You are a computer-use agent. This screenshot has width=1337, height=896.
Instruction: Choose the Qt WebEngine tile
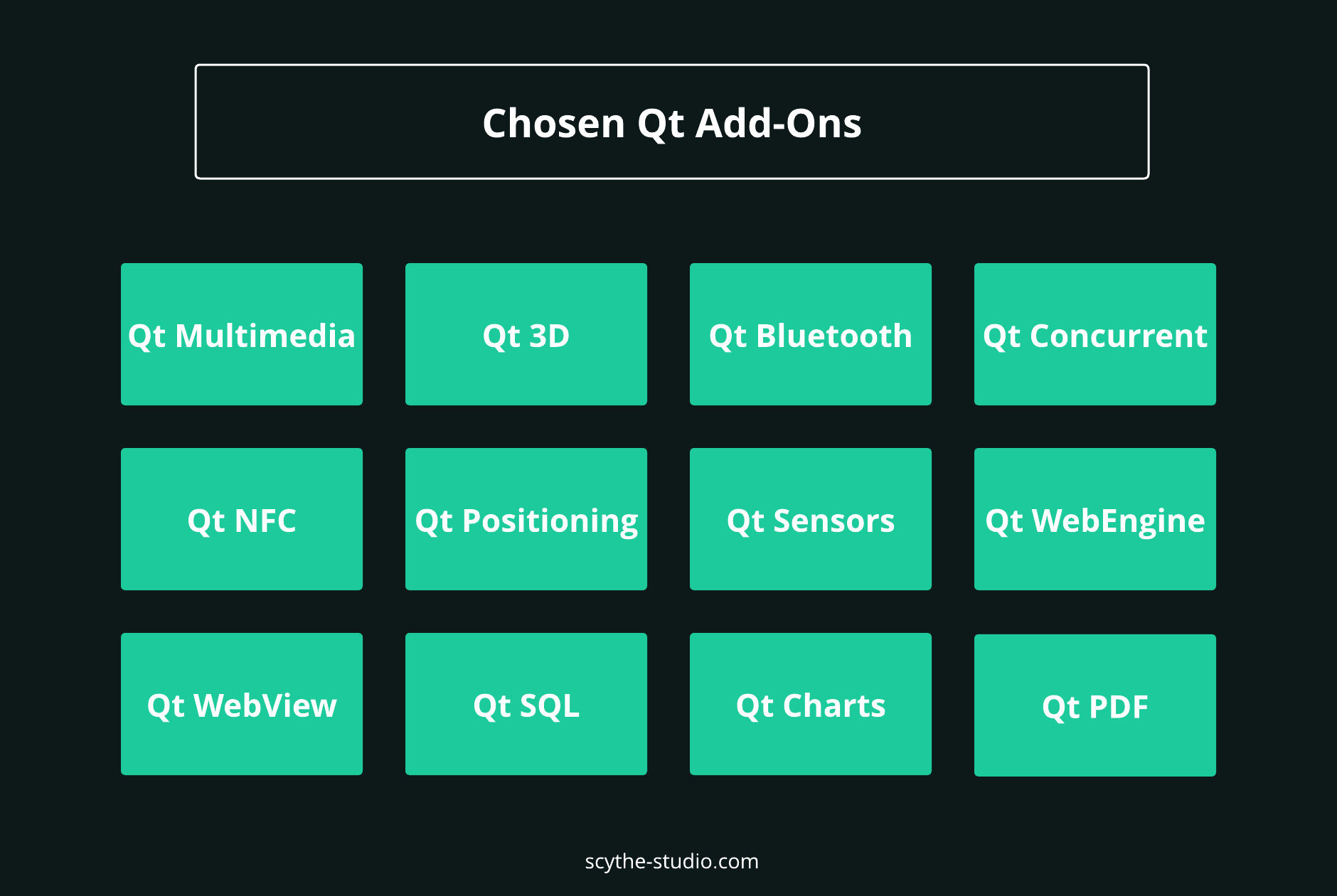pyautogui.click(x=1095, y=519)
